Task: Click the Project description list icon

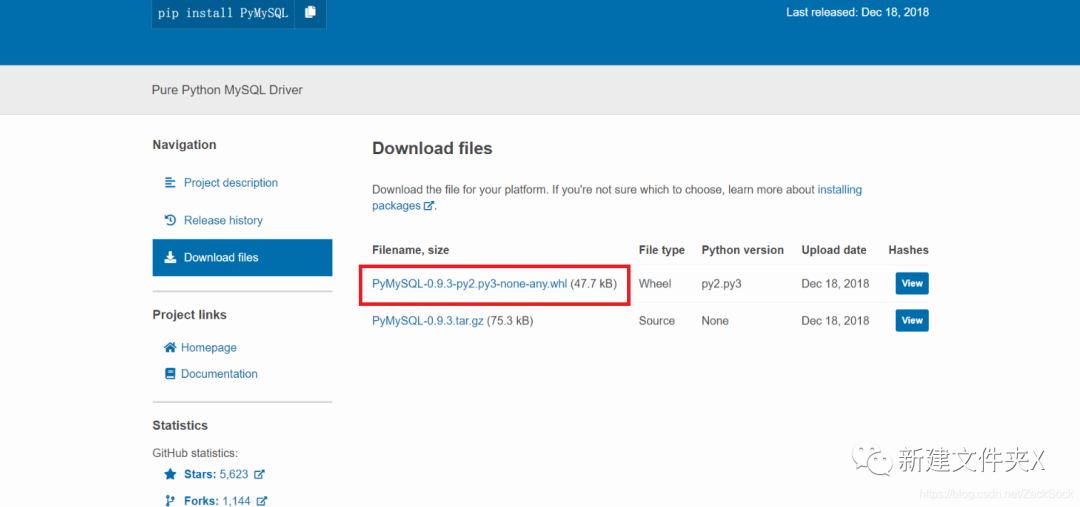Action: point(170,183)
